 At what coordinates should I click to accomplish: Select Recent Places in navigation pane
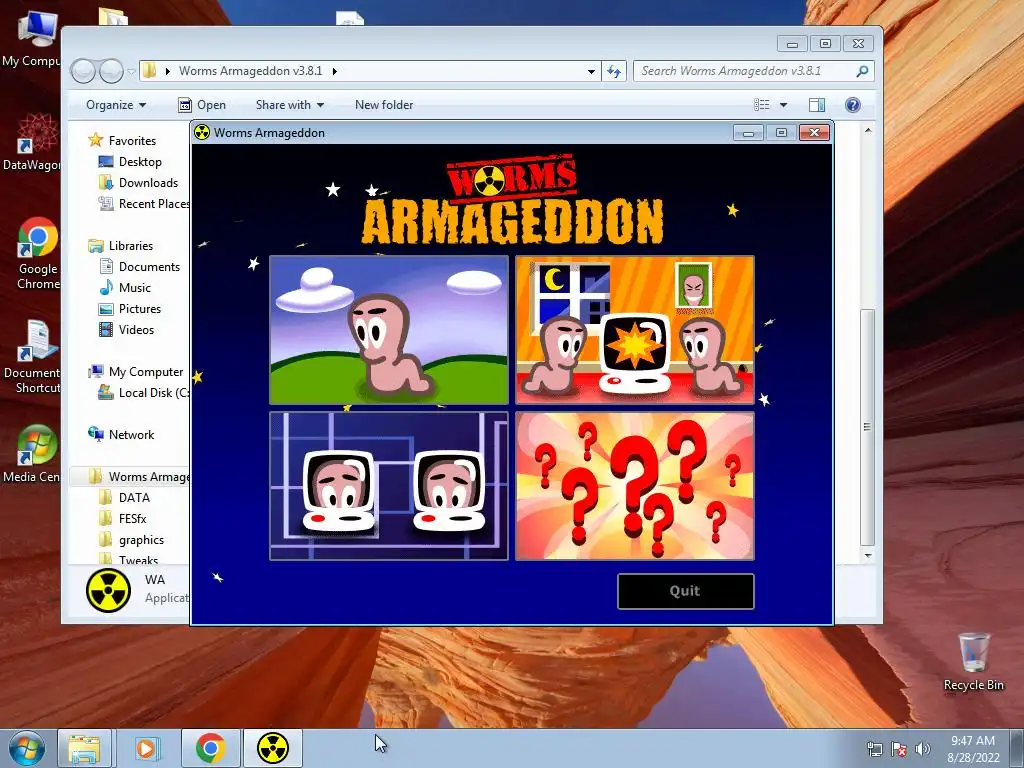pyautogui.click(x=145, y=204)
